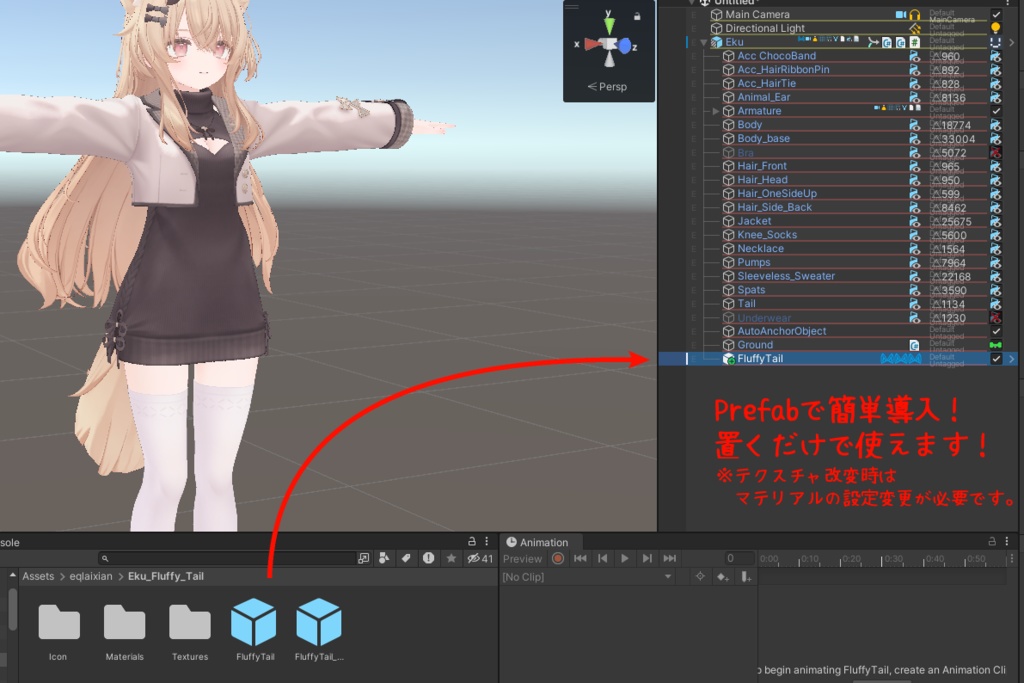Collapse the Eku object in hierarchy
This screenshot has width=1024, height=683.
click(703, 42)
